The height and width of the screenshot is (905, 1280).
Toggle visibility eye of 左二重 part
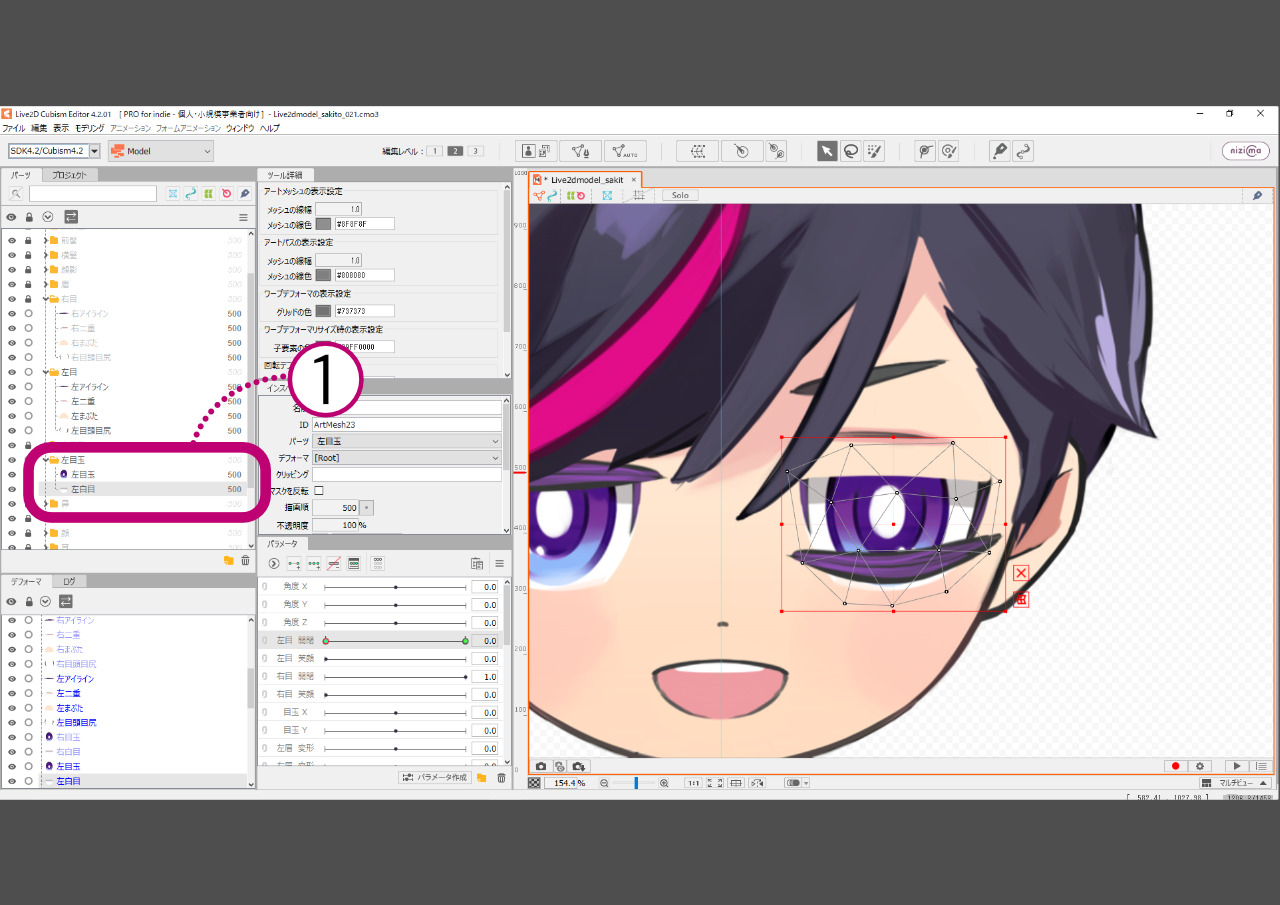[12, 401]
